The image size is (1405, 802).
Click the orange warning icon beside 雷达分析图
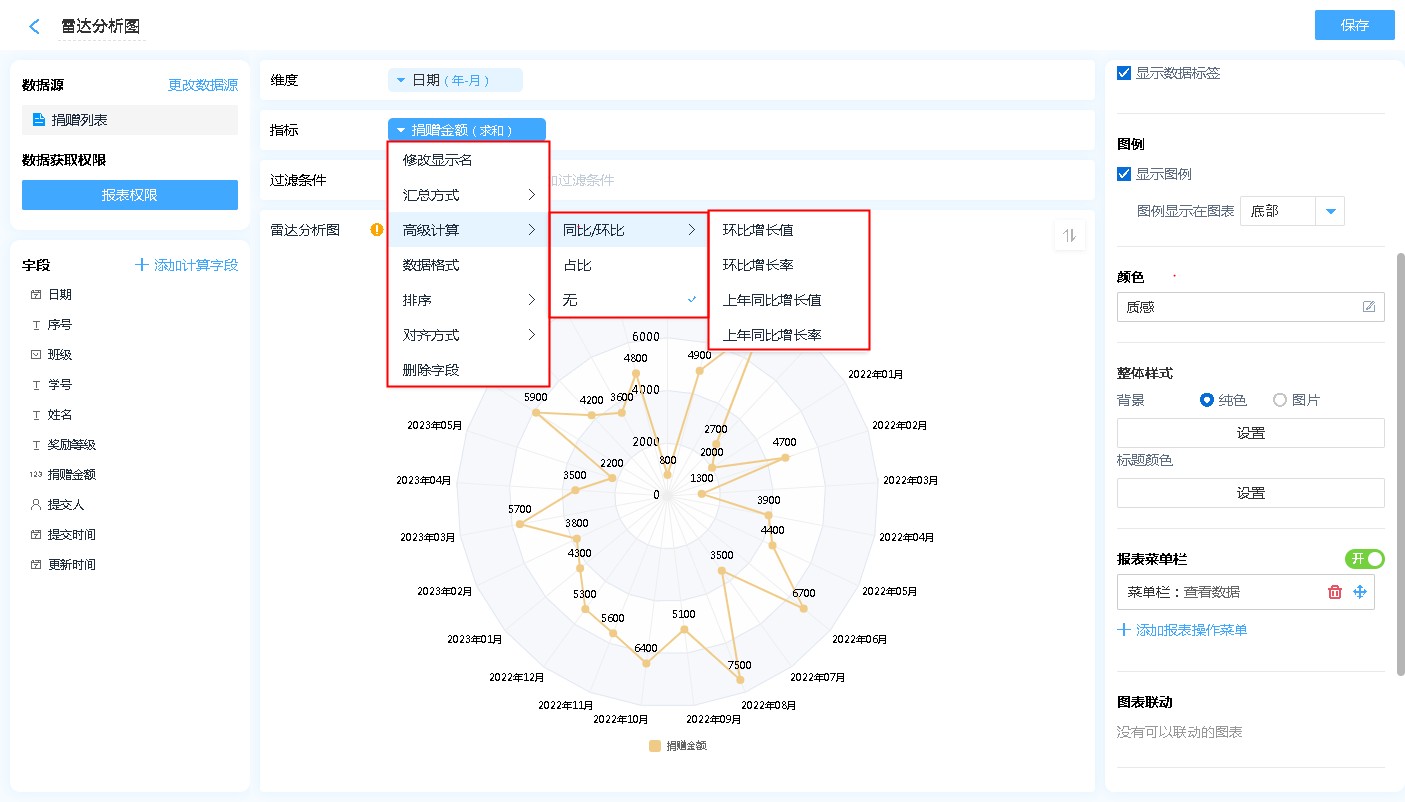coord(377,230)
